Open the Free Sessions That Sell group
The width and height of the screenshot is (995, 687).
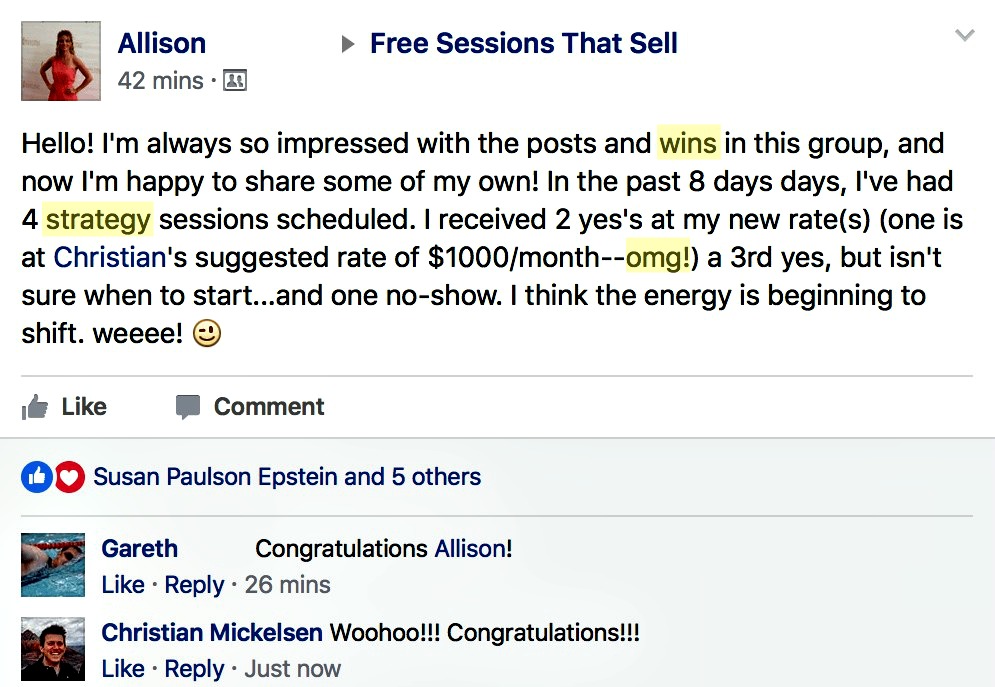click(524, 43)
